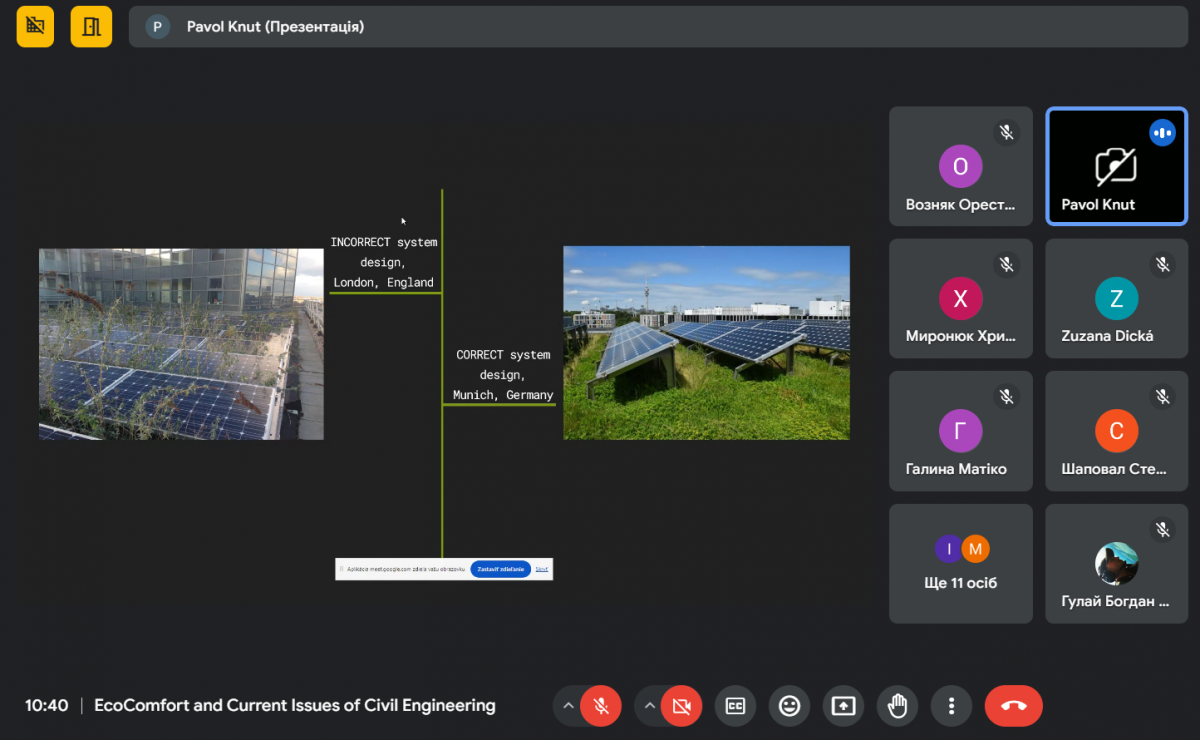Expand the microphone audio settings chevron

click(568, 706)
